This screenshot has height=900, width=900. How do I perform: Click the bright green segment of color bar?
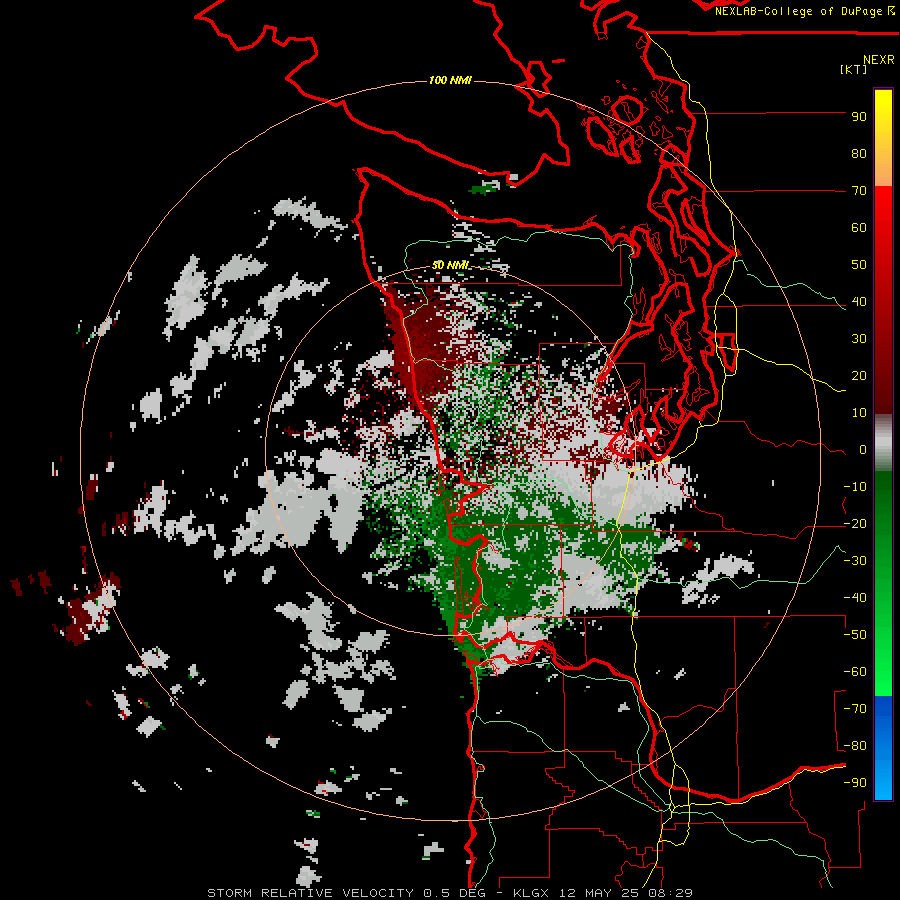[883, 660]
